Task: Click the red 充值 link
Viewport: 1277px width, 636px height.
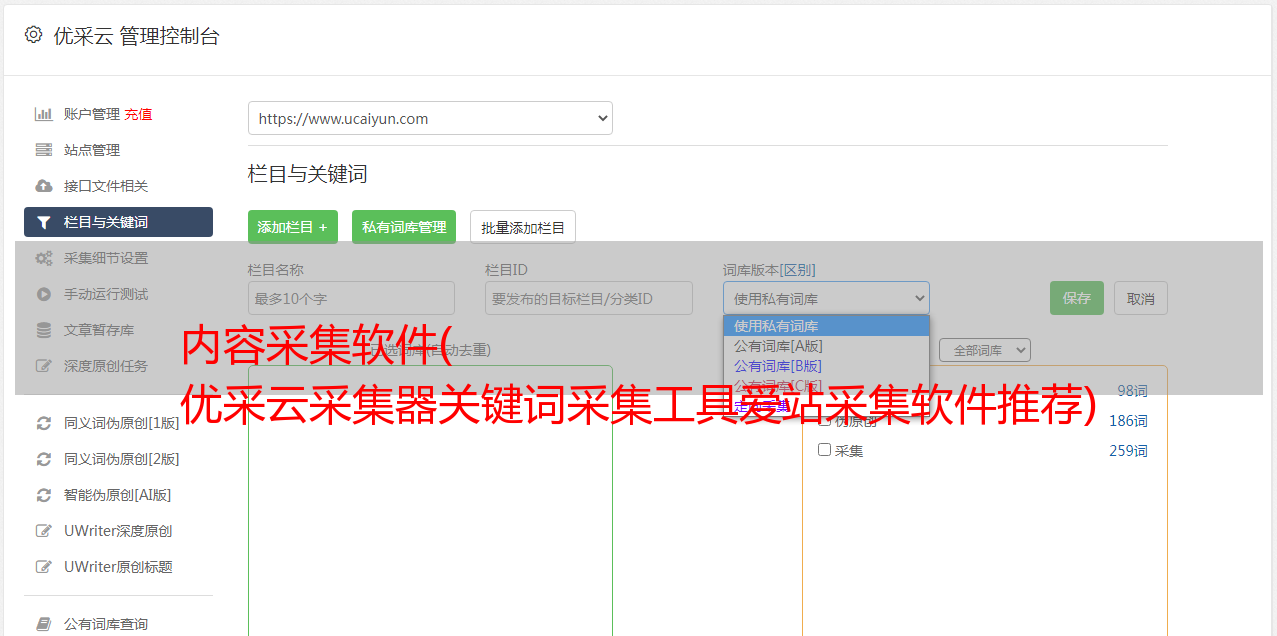Action: pos(139,114)
